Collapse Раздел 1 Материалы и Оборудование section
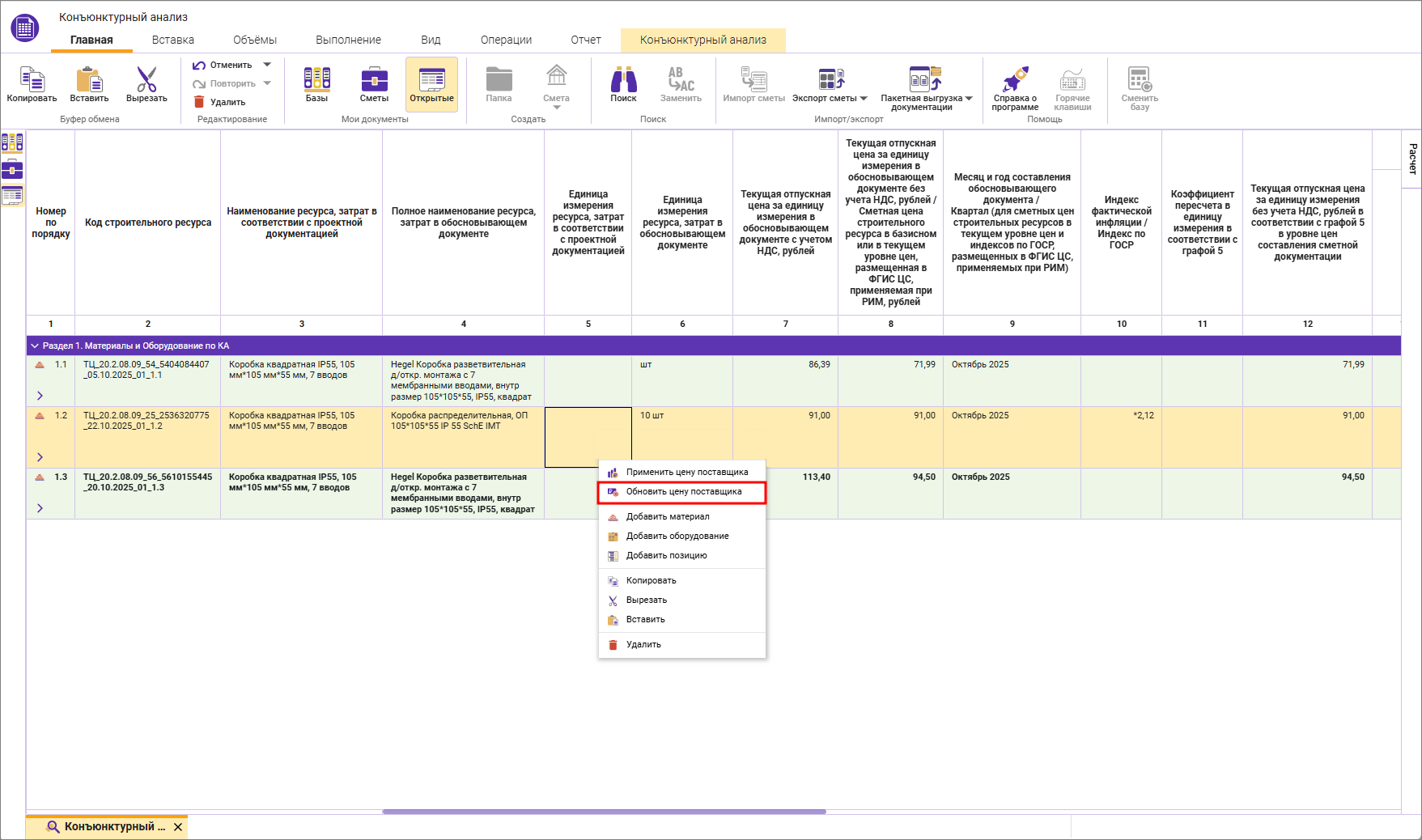The width and height of the screenshot is (1422, 840). click(x=35, y=346)
